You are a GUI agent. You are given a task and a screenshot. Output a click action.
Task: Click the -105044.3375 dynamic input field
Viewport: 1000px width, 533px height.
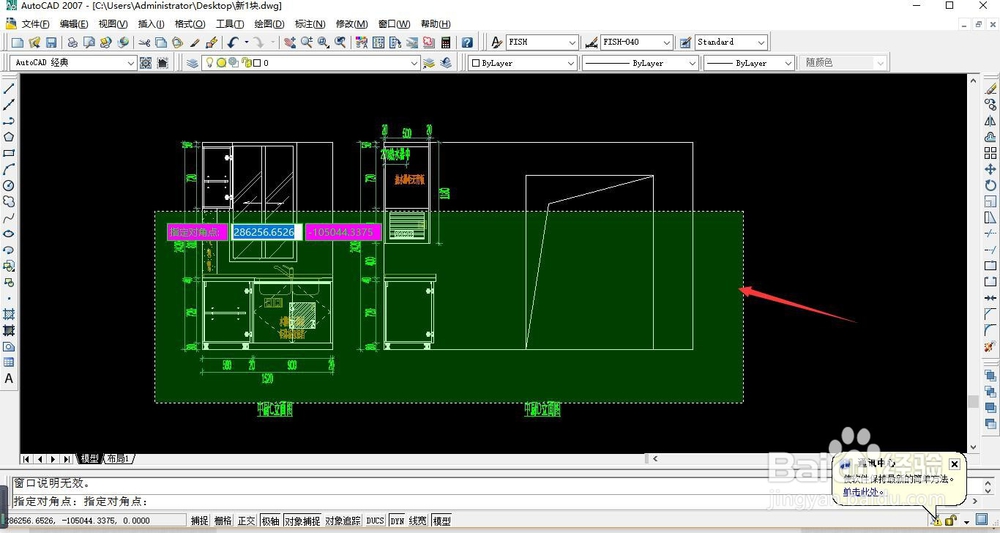343,232
